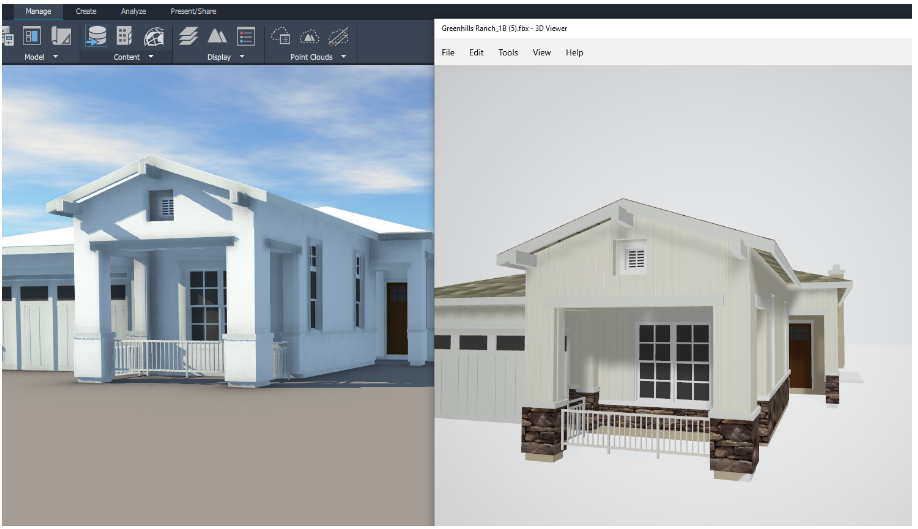Open the model layout panel icon
The height and width of the screenshot is (529, 918).
[32, 36]
